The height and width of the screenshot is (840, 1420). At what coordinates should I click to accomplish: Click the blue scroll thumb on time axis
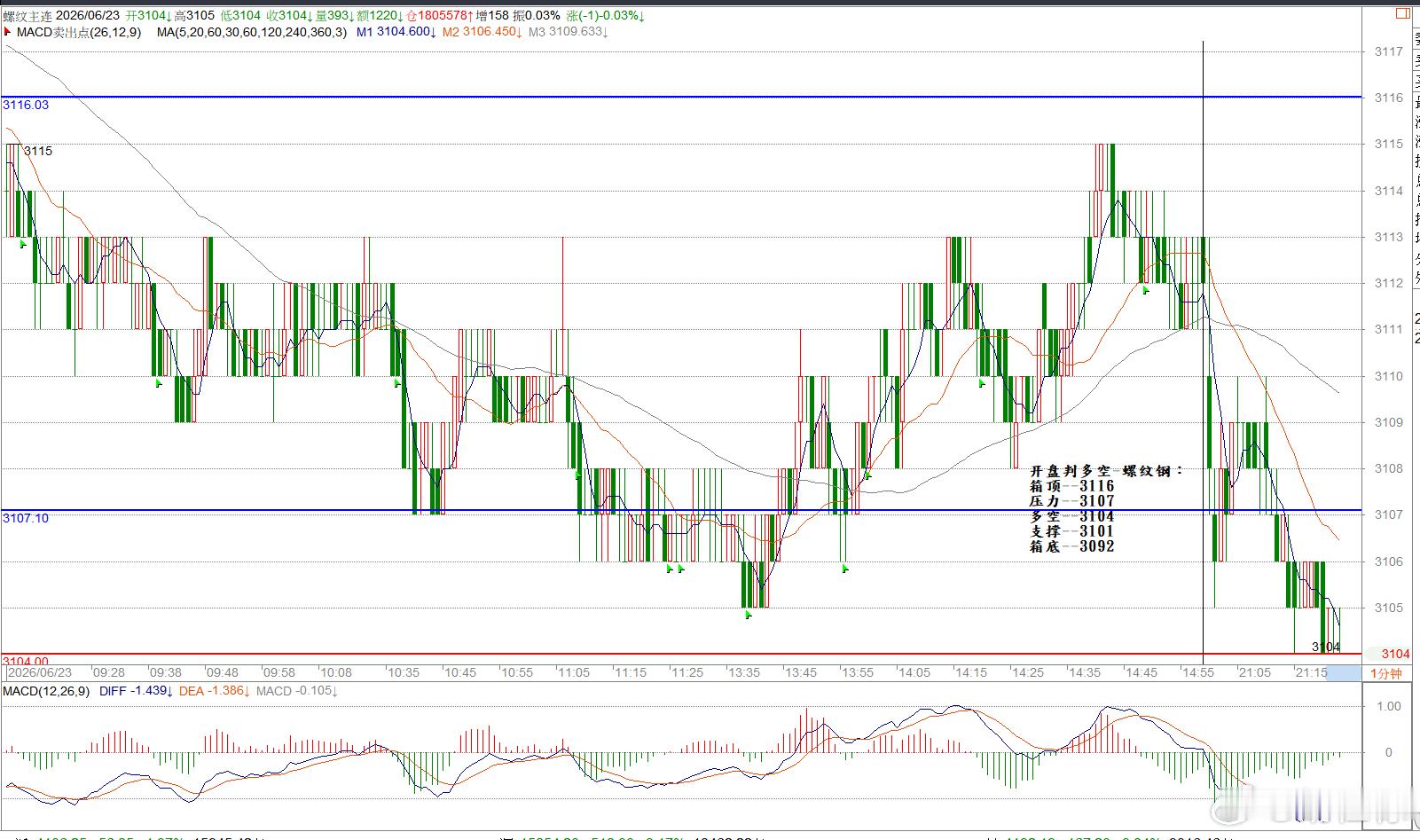pyautogui.click(x=1343, y=673)
